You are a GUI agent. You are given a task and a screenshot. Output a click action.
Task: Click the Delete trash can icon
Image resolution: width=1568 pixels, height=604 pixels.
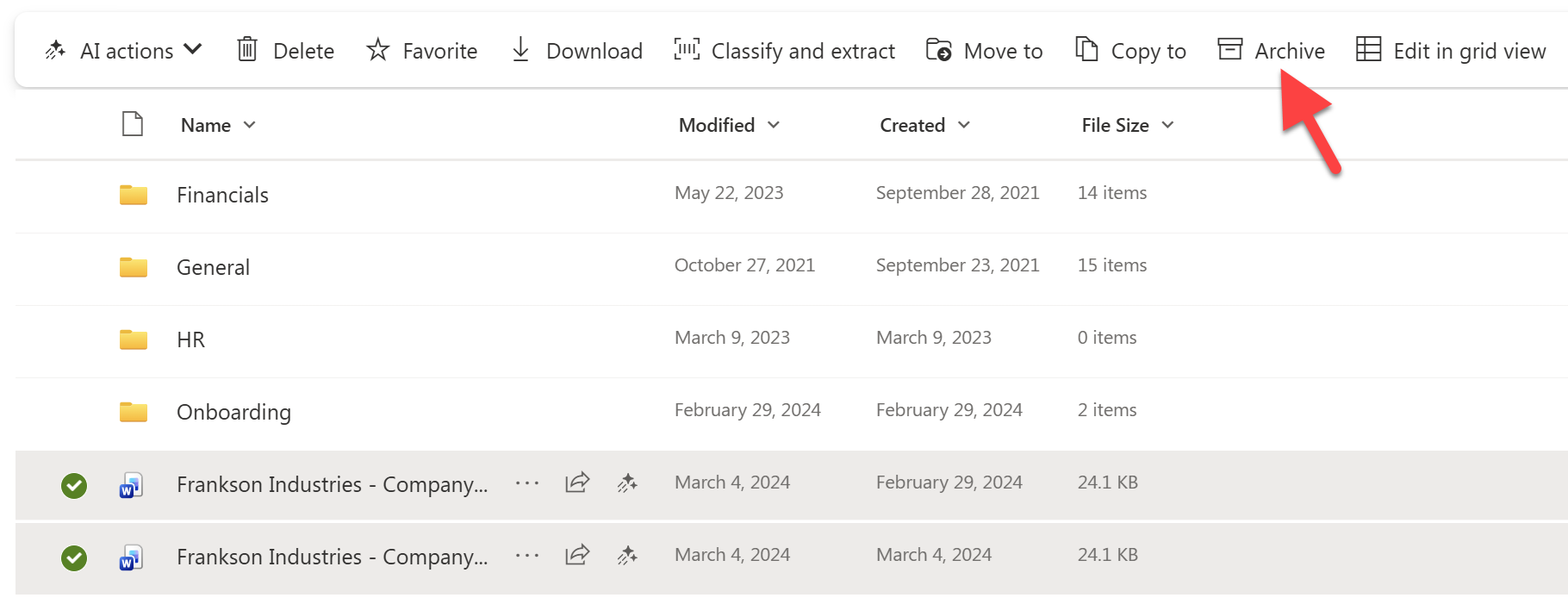247,50
